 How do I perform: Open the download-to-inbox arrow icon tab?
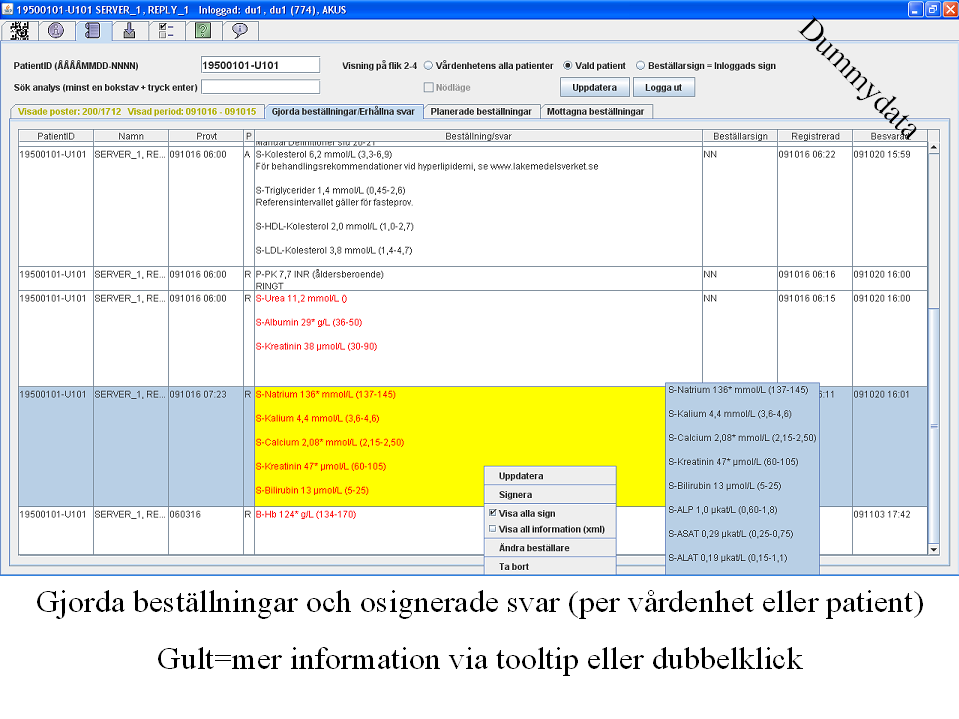130,31
